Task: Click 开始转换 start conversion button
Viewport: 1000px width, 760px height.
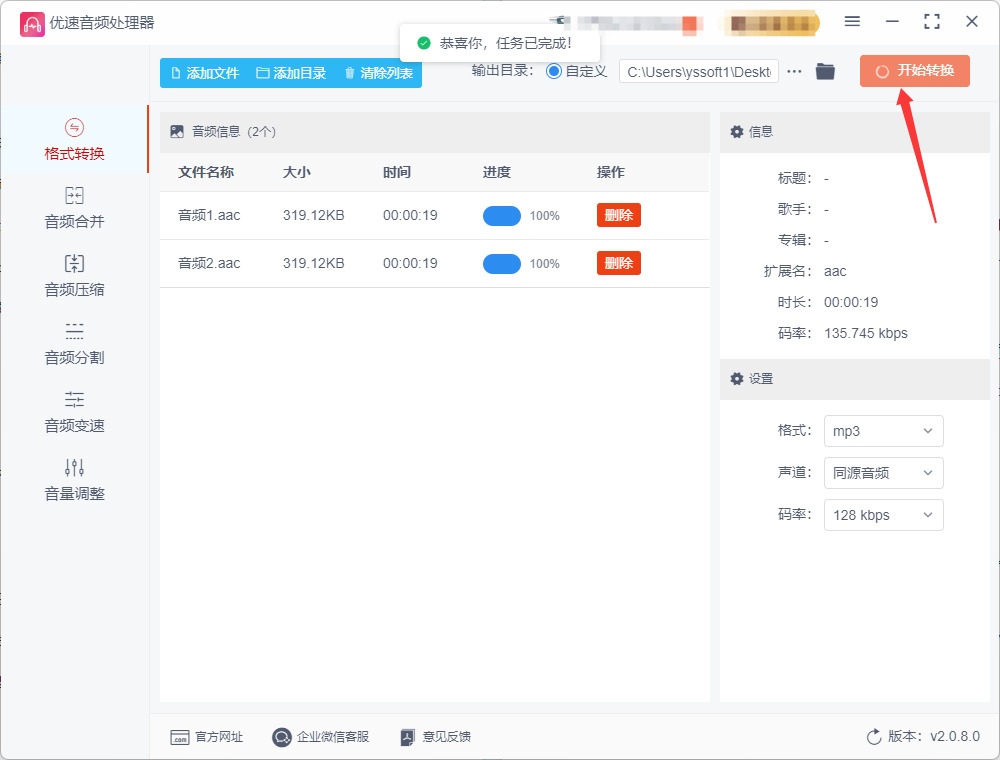Action: (x=915, y=71)
